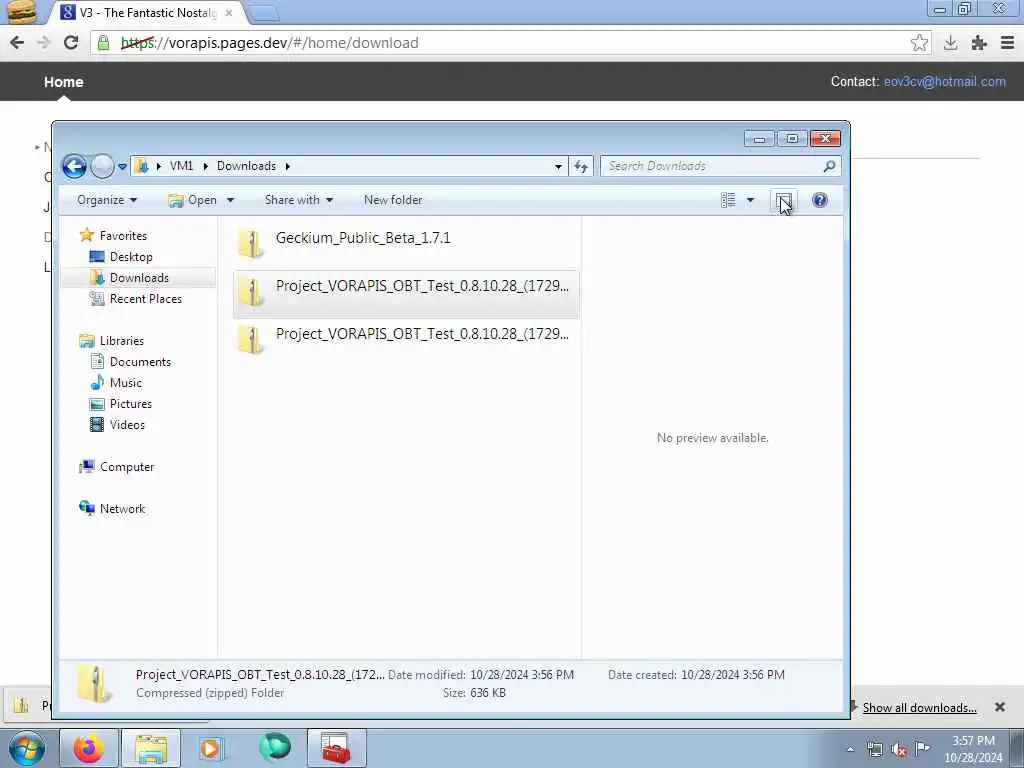
Task: Open the Documents library
Action: [x=130, y=361]
